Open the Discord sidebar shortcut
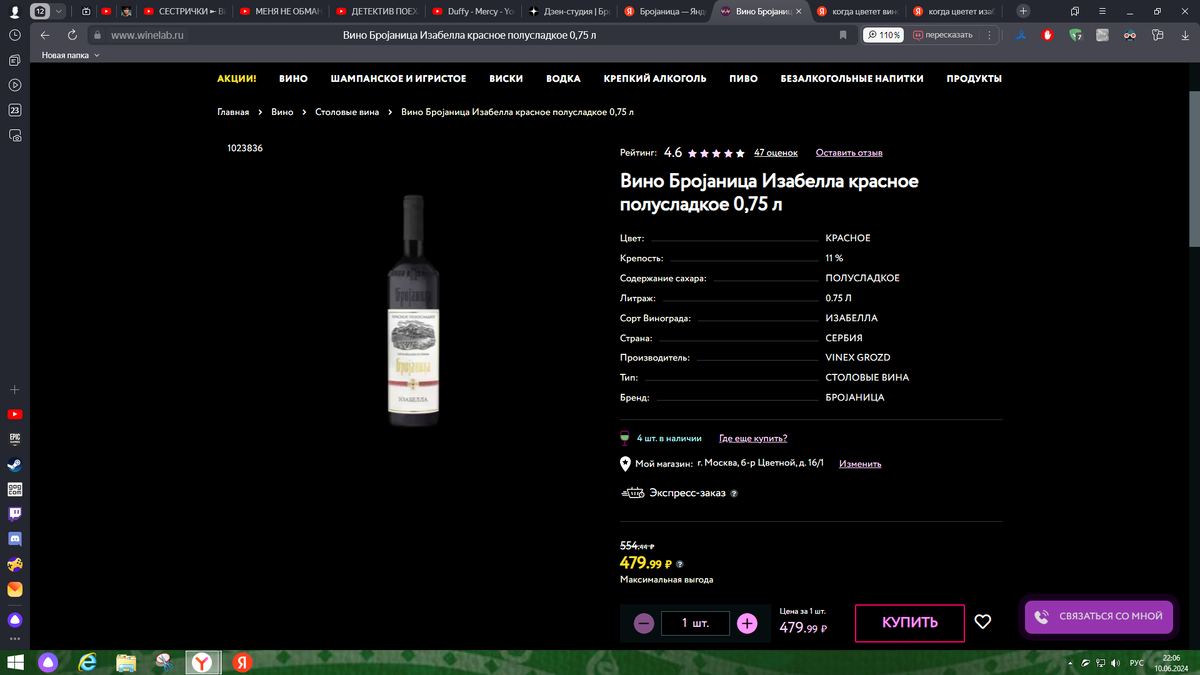Image resolution: width=1200 pixels, height=675 pixels. [x=15, y=539]
